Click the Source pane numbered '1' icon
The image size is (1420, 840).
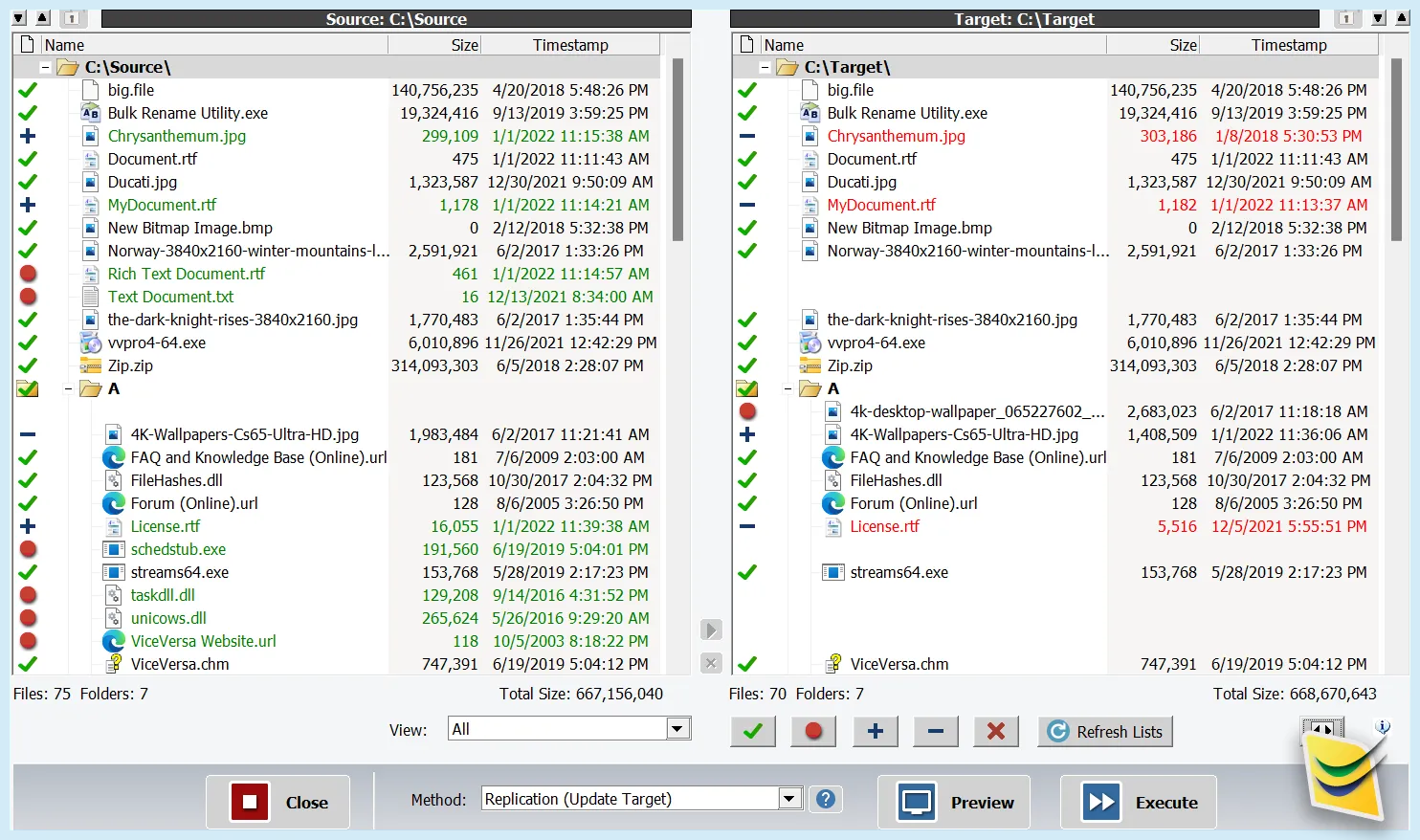(72, 18)
